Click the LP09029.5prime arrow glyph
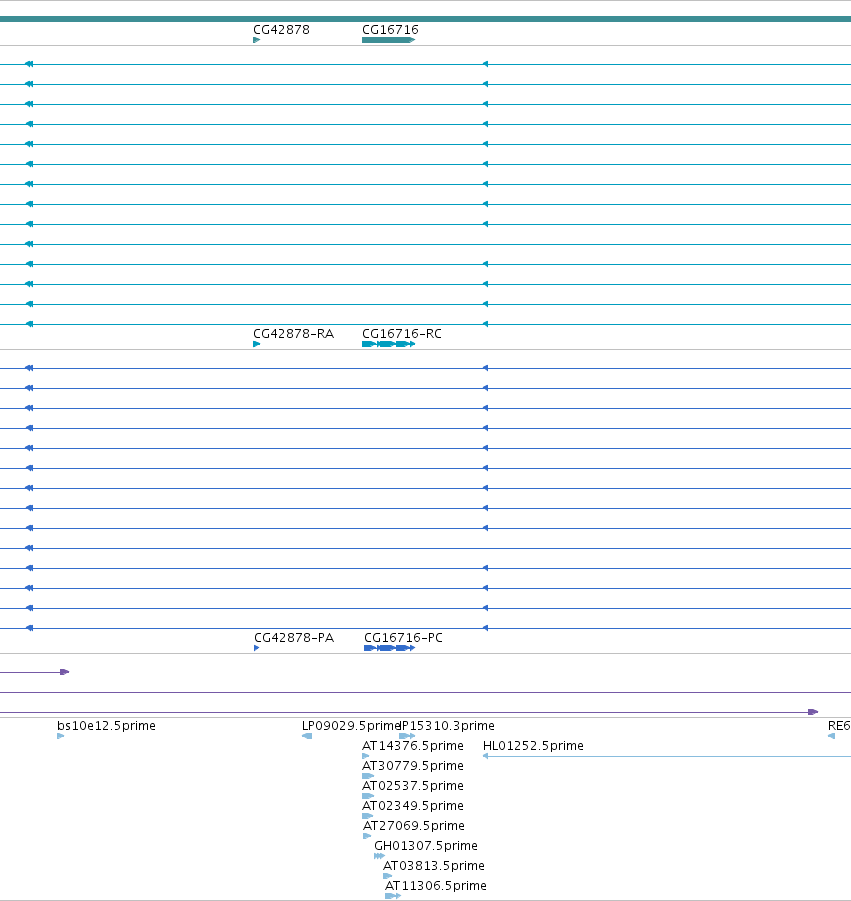This screenshot has height=901, width=851. click(x=307, y=736)
